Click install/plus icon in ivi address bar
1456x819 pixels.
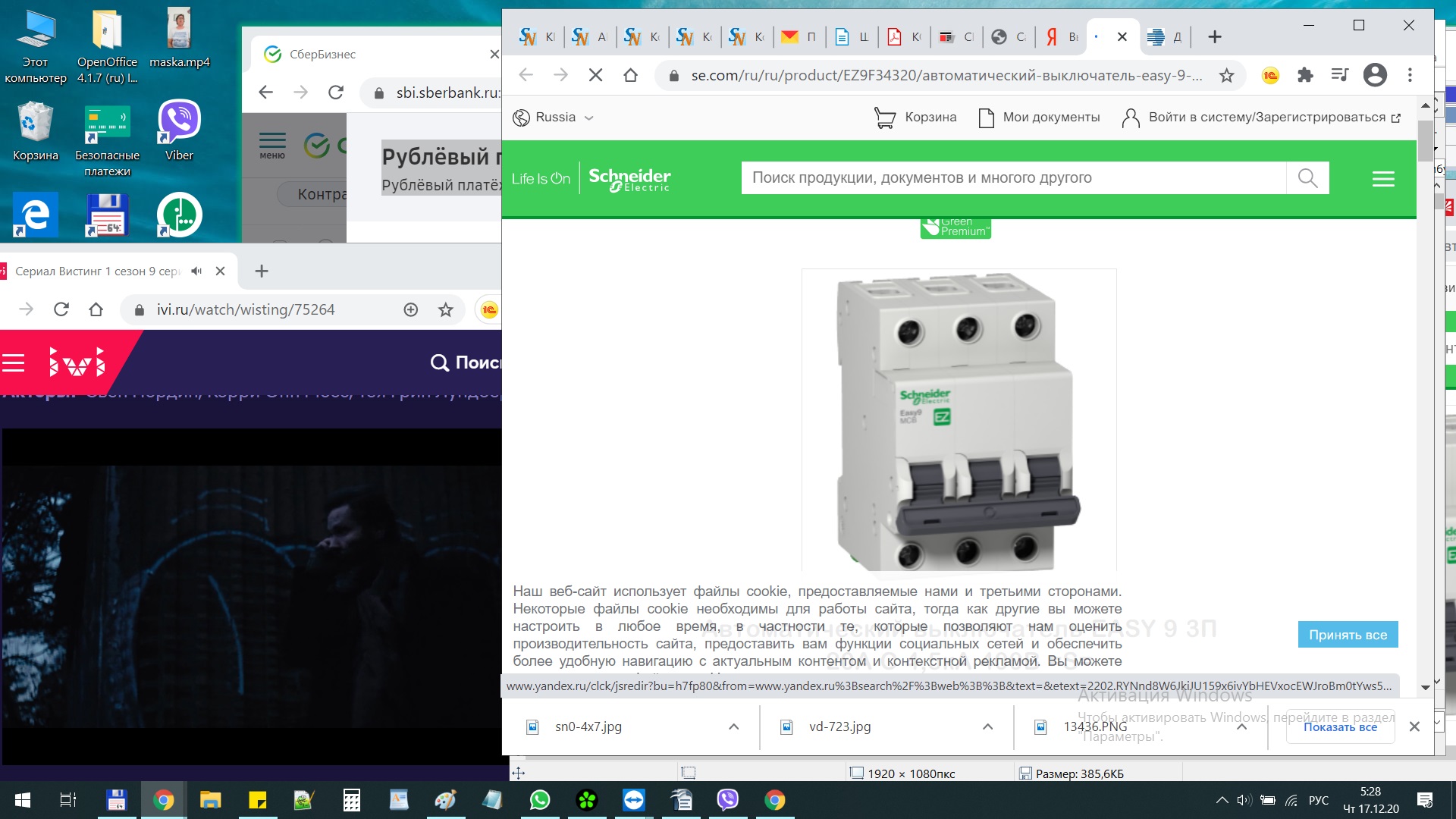[411, 309]
